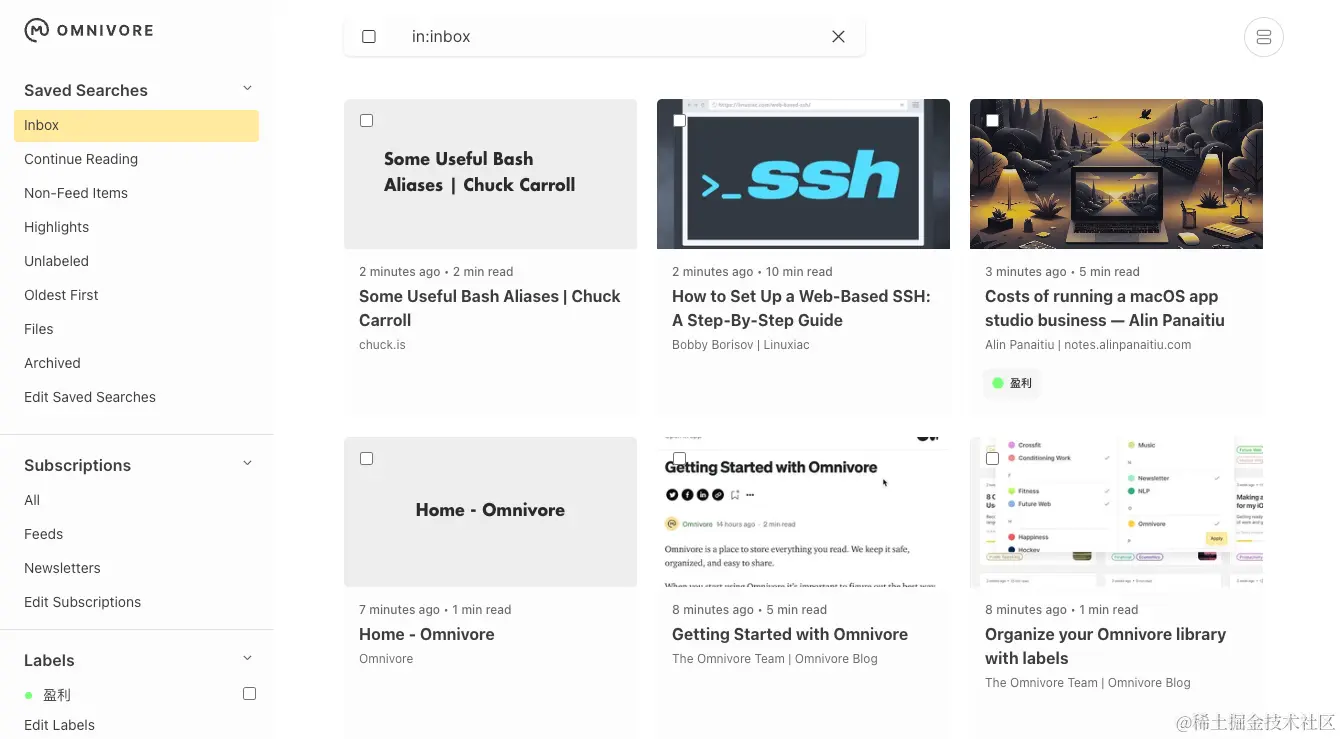Open title Some Useful Bash Aliases | Chuck Carroll
1342x739 pixels.
pyautogui.click(x=490, y=308)
